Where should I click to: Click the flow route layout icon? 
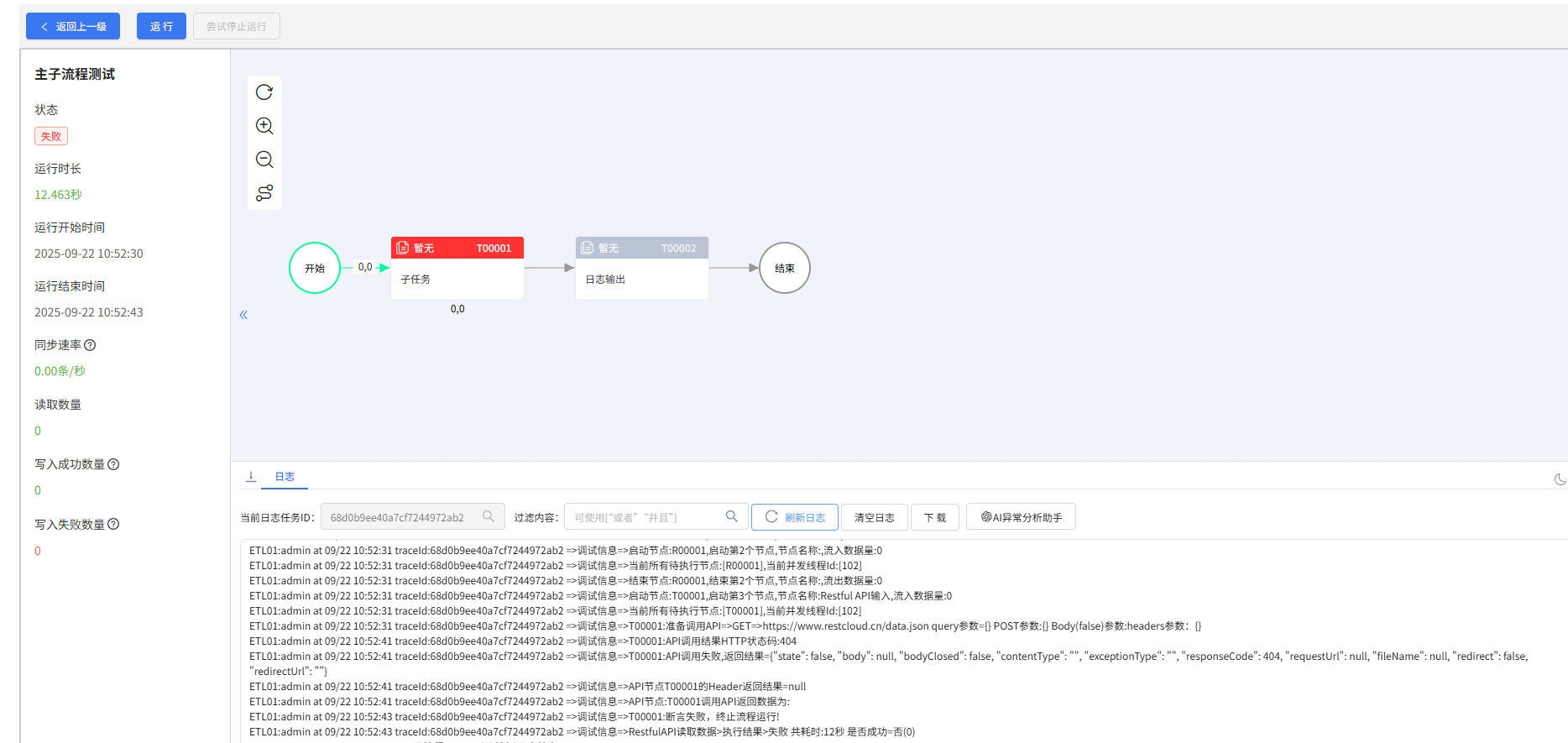pos(264,193)
